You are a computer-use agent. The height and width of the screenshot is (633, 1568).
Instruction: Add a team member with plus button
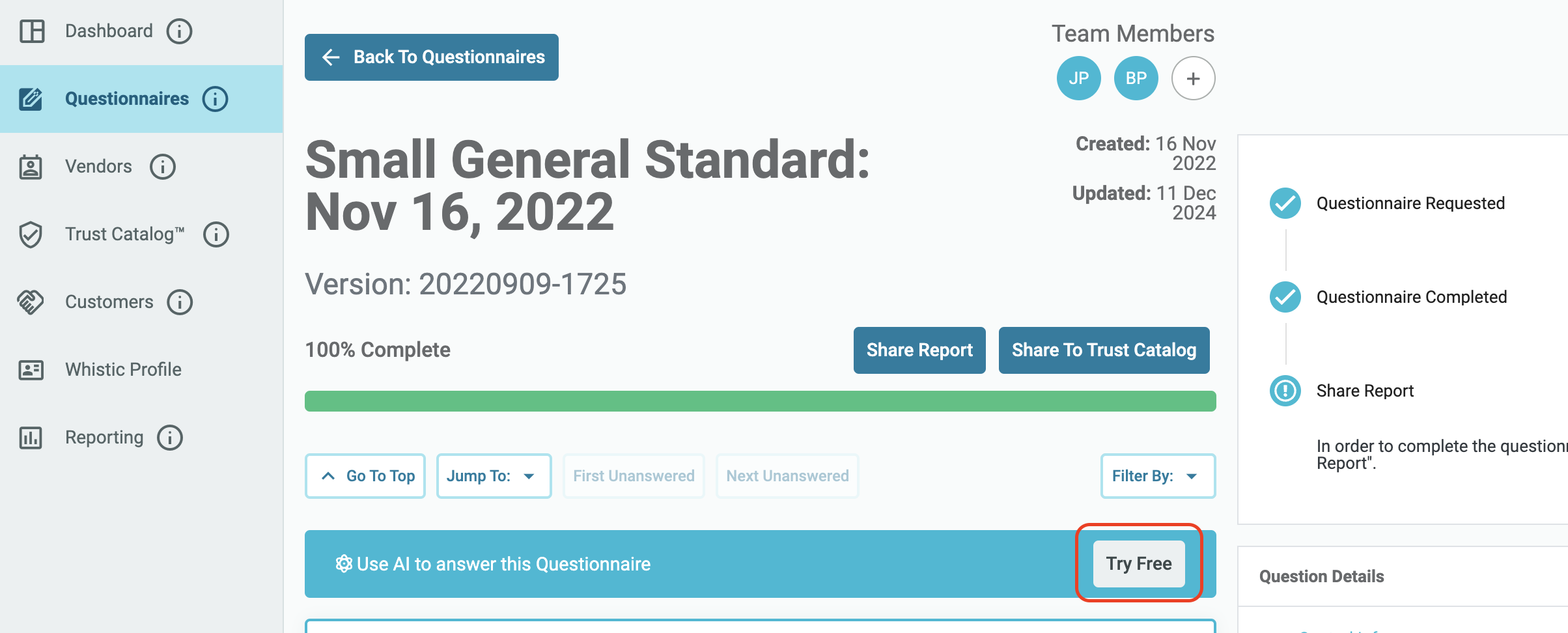(x=1193, y=78)
